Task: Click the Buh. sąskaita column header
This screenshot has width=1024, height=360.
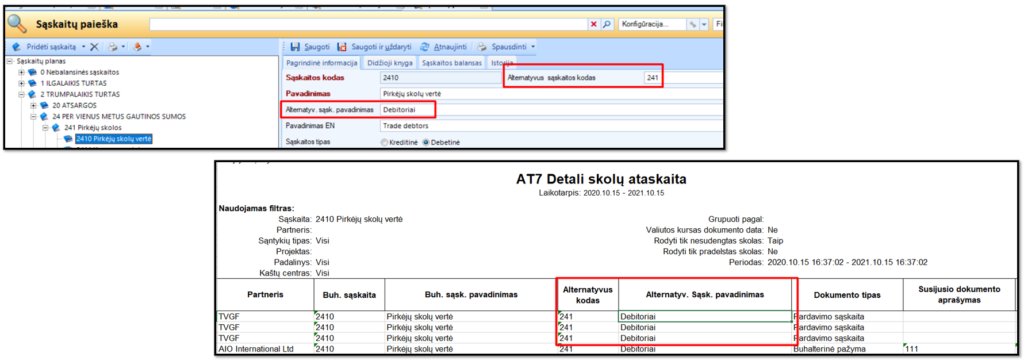Action: 349,295
